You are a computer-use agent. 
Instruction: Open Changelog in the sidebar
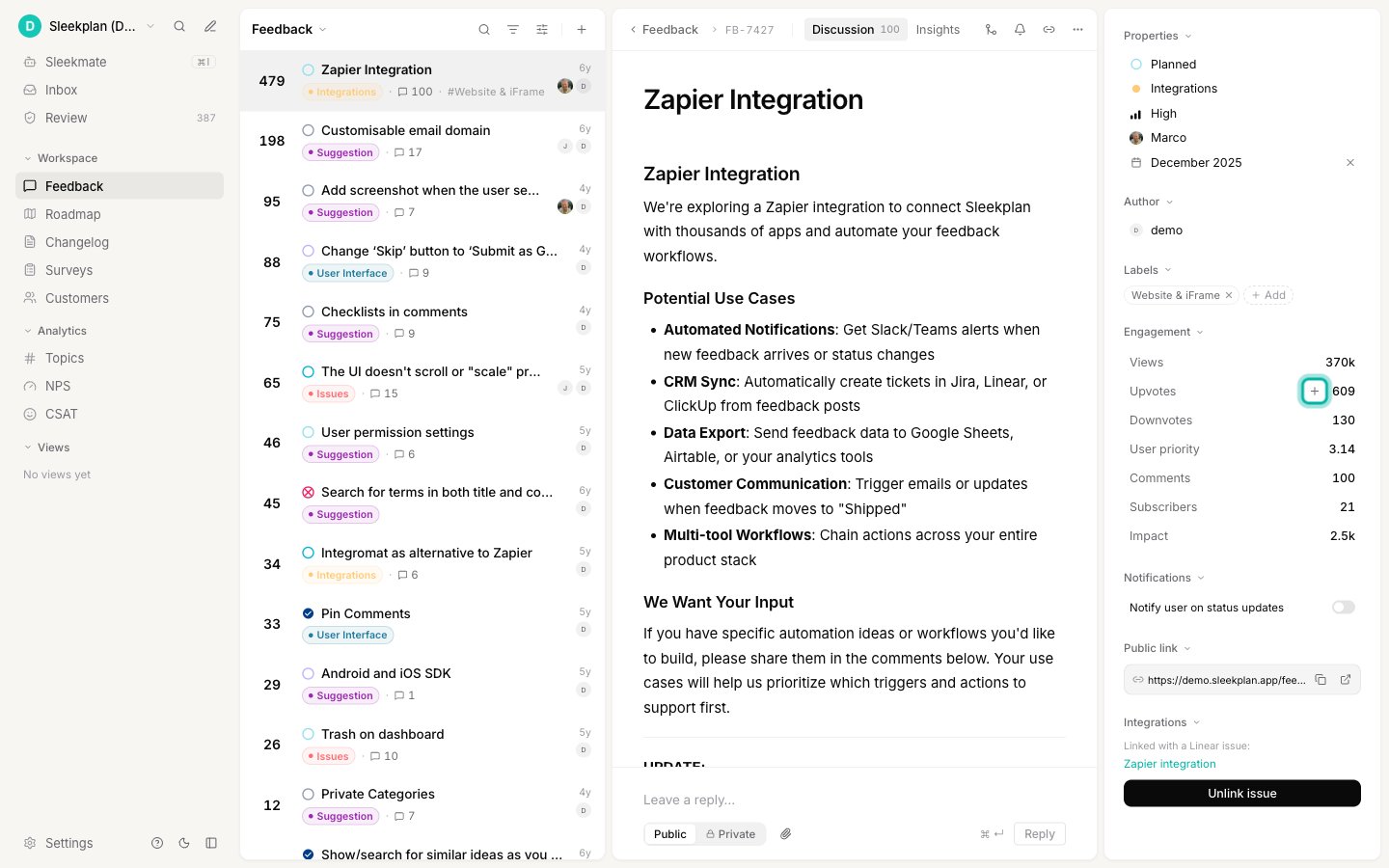click(x=120, y=242)
